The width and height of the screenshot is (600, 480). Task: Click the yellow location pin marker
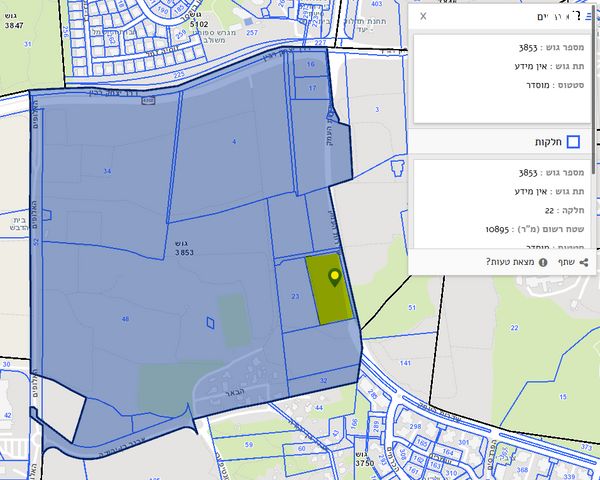pos(334,278)
